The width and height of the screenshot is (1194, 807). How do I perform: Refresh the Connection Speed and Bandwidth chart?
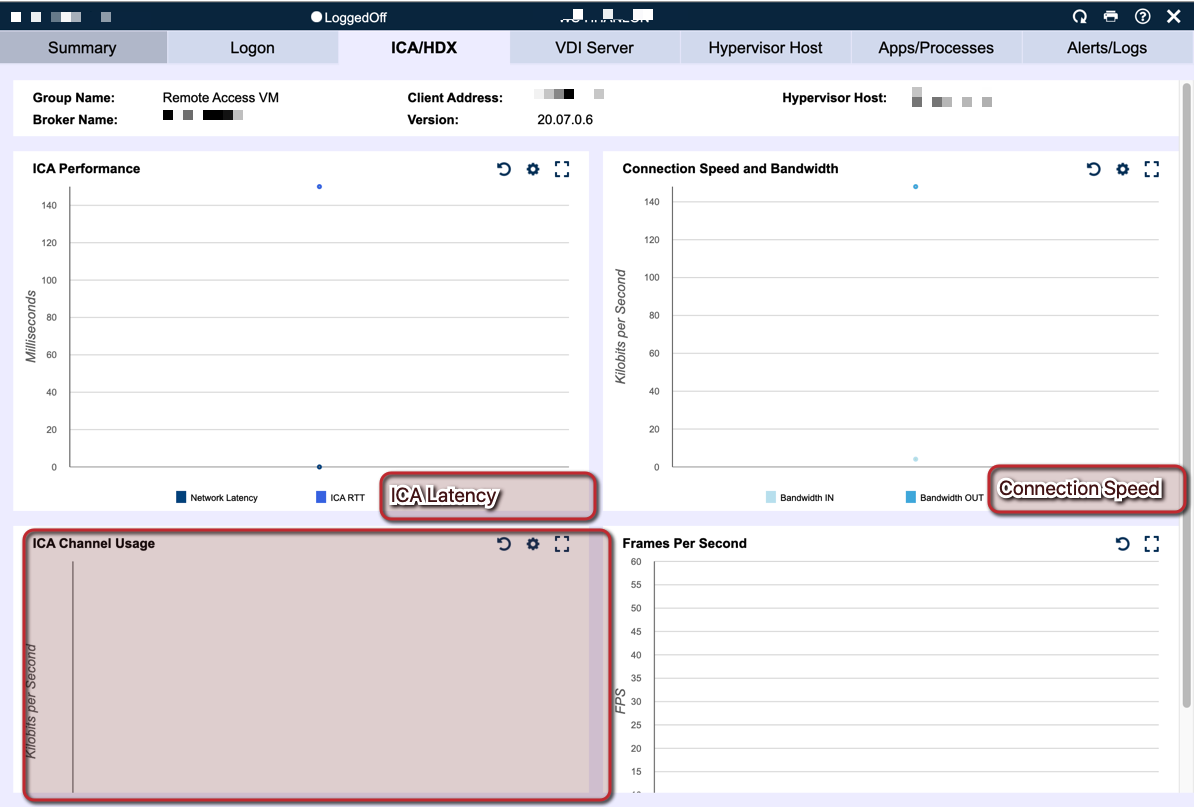click(1093, 169)
